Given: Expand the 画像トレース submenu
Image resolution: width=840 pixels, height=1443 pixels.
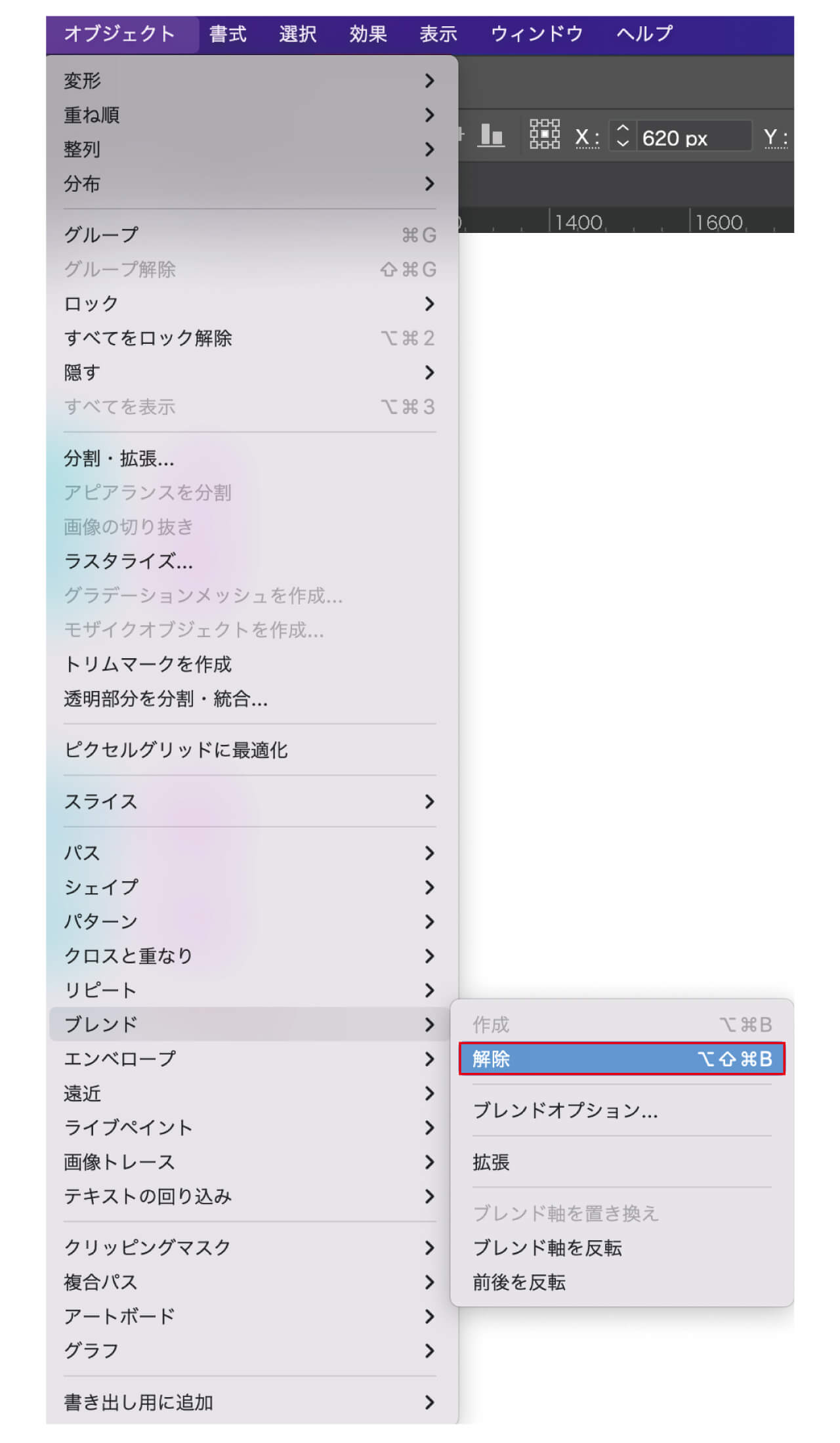Looking at the screenshot, I should [x=249, y=1162].
